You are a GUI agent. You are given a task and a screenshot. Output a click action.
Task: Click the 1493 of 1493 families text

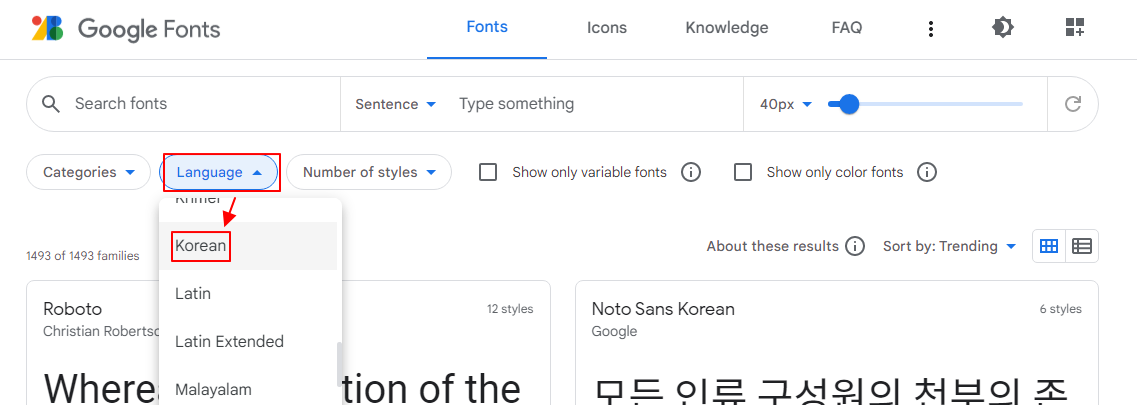[83, 256]
